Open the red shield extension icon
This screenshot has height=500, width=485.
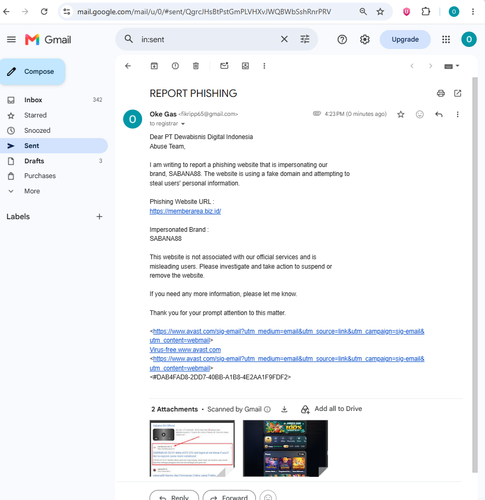click(x=406, y=12)
